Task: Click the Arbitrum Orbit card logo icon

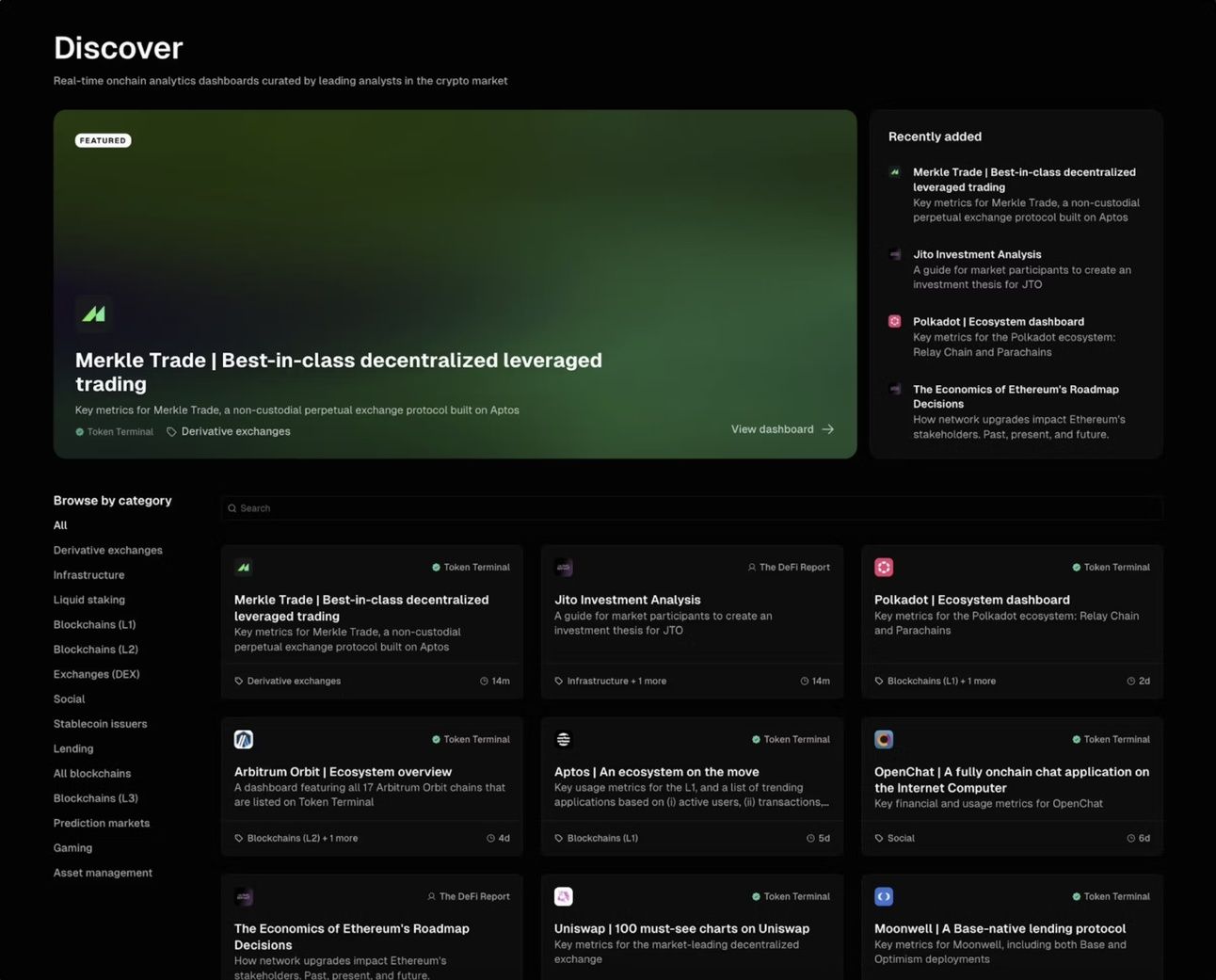Action: coord(244,740)
